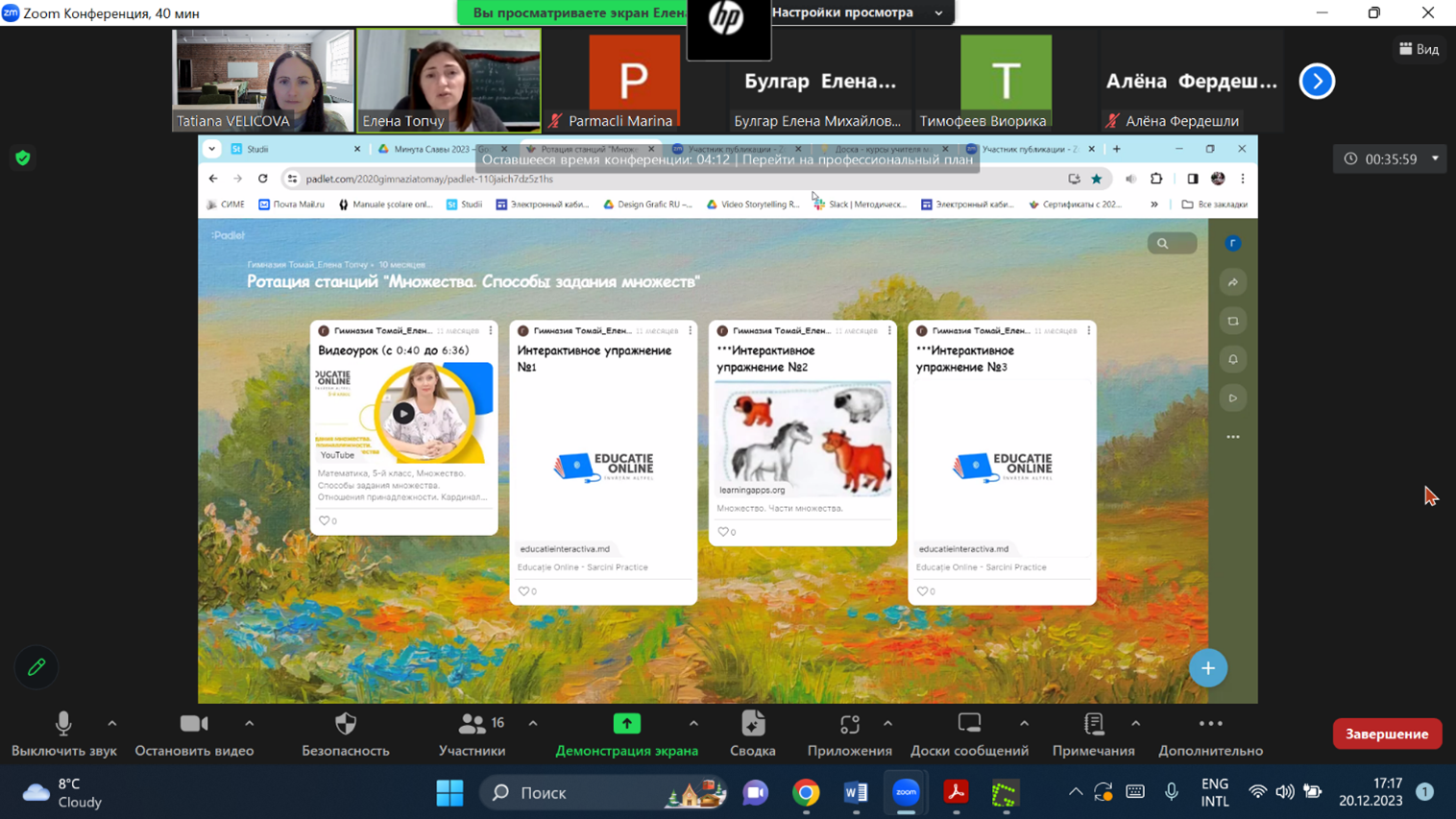Show next participants with blue arrow
1456x819 pixels.
tap(1317, 82)
